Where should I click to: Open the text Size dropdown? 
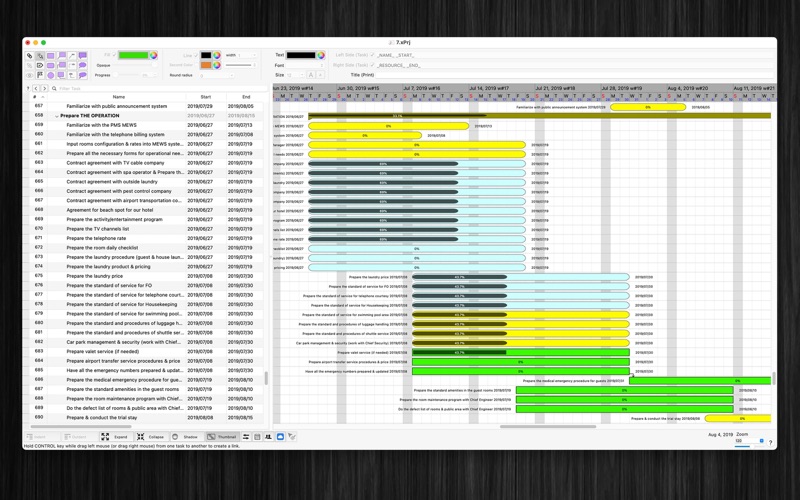click(295, 75)
